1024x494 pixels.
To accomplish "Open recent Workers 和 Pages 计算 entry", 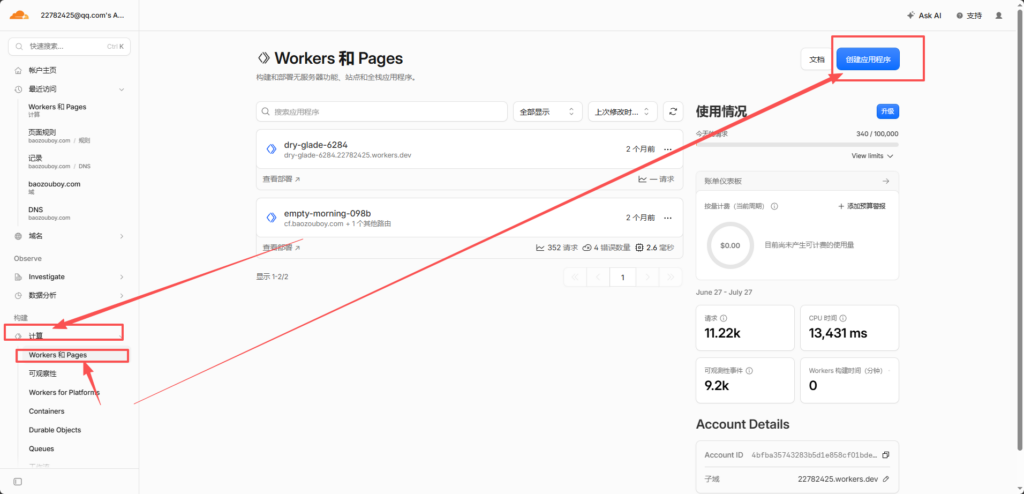I will [57, 110].
